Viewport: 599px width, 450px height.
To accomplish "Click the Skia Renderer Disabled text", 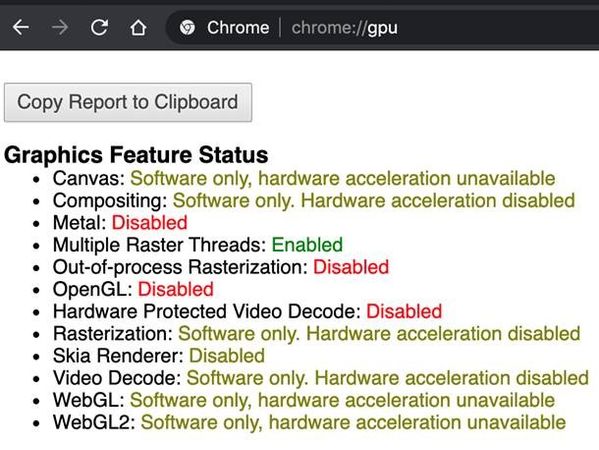I will tap(227, 356).
